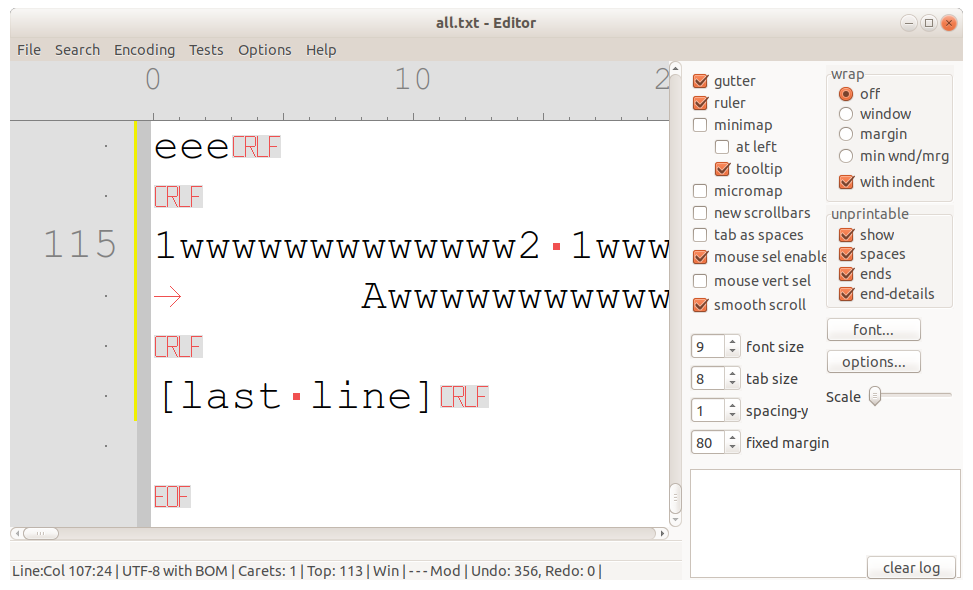The height and width of the screenshot is (590, 973).
Task: Open the Tests menu
Action: click(x=206, y=49)
